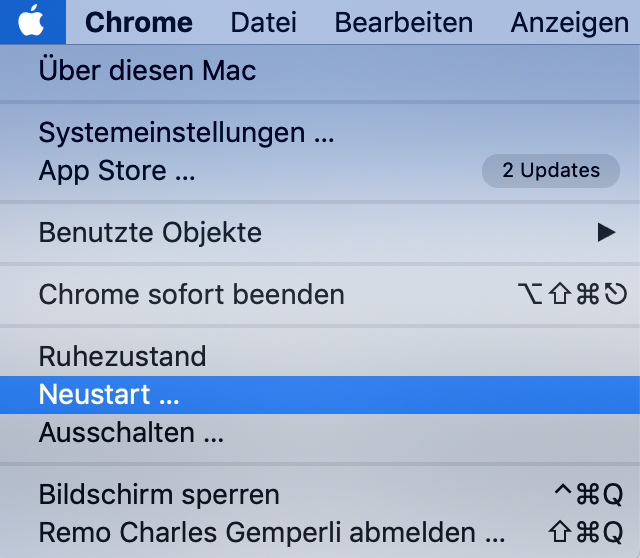The image size is (640, 558).
Task: Open the Datei menu
Action: (x=264, y=22)
